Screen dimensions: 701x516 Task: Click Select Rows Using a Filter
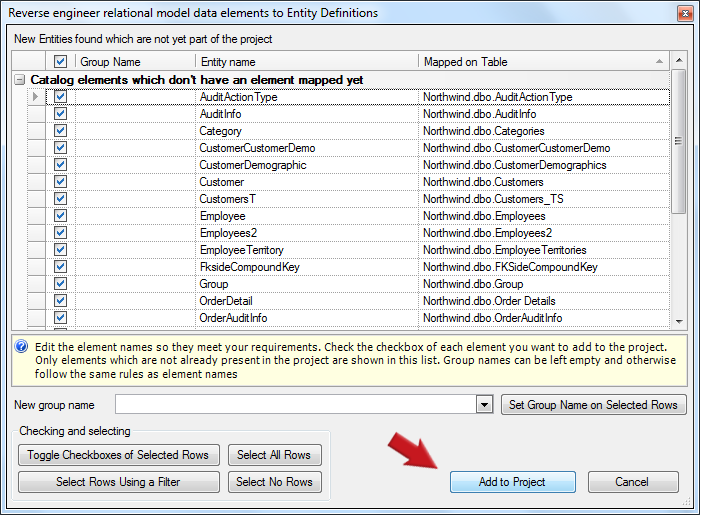coord(118,482)
